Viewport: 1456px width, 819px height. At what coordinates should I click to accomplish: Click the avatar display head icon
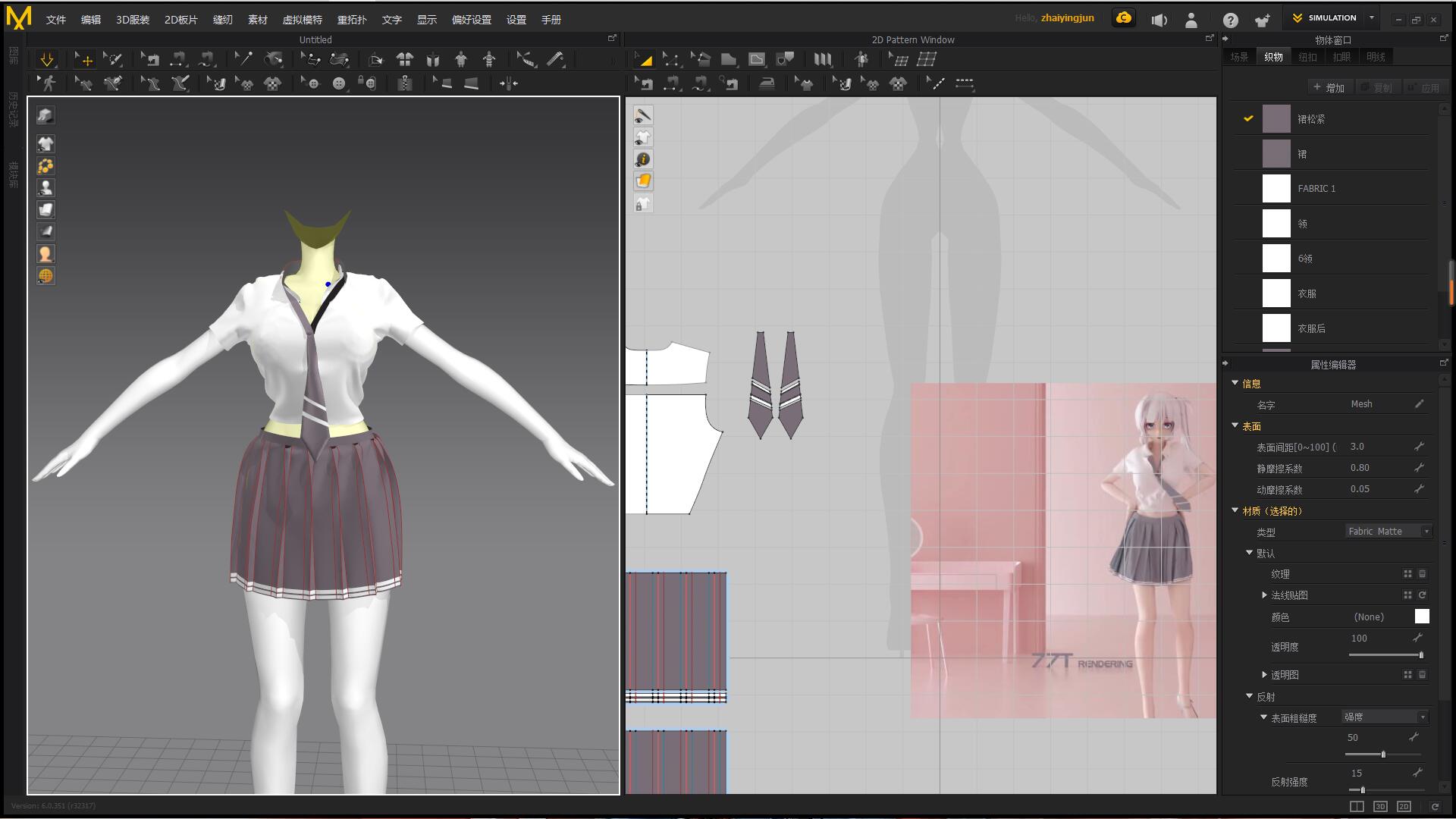45,254
